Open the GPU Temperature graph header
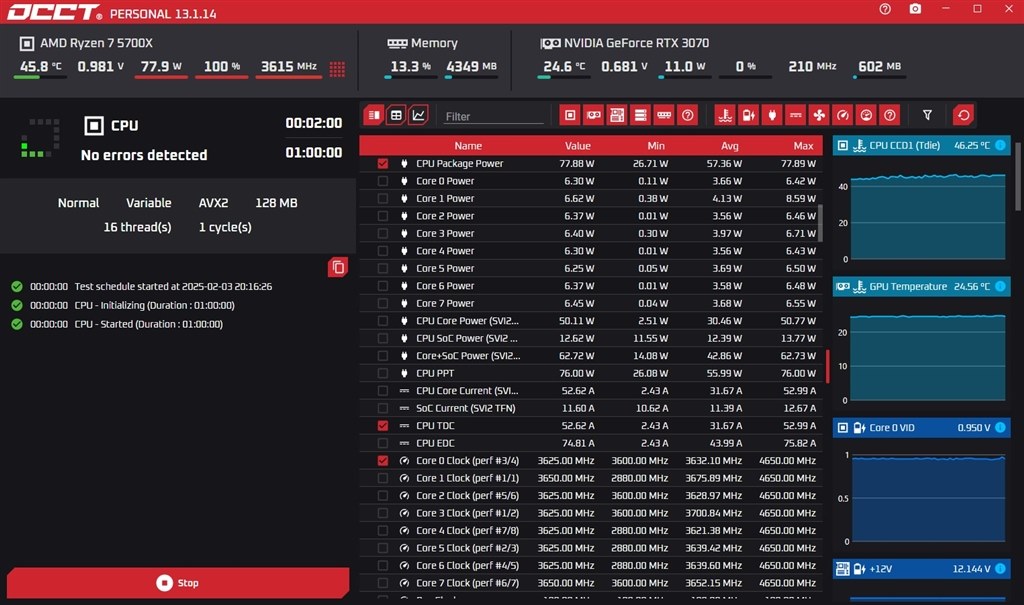 pos(921,286)
